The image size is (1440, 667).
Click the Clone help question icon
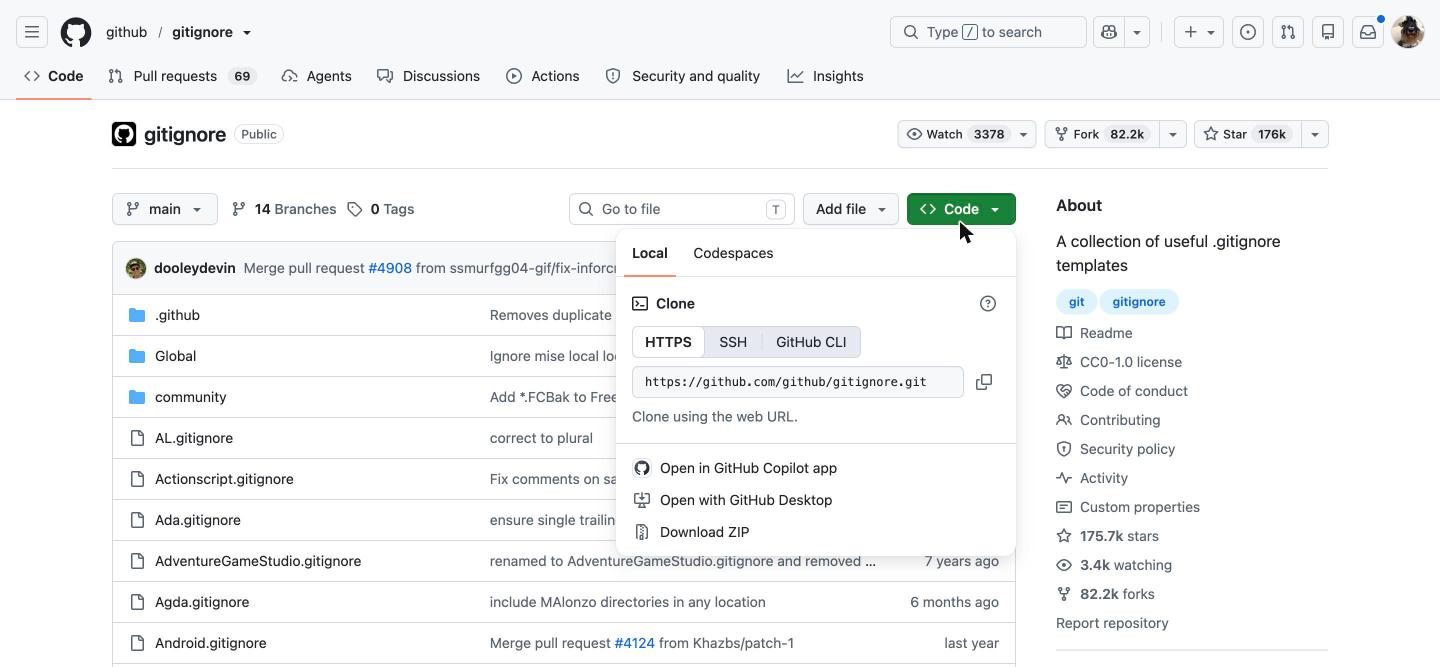pos(988,303)
